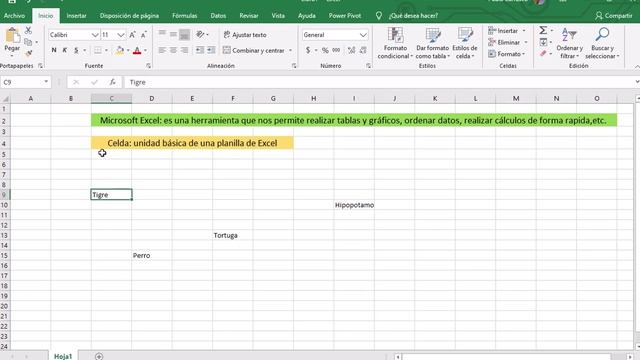The height and width of the screenshot is (360, 640).
Task: Apply red font color A
Action: pyautogui.click(x=137, y=50)
